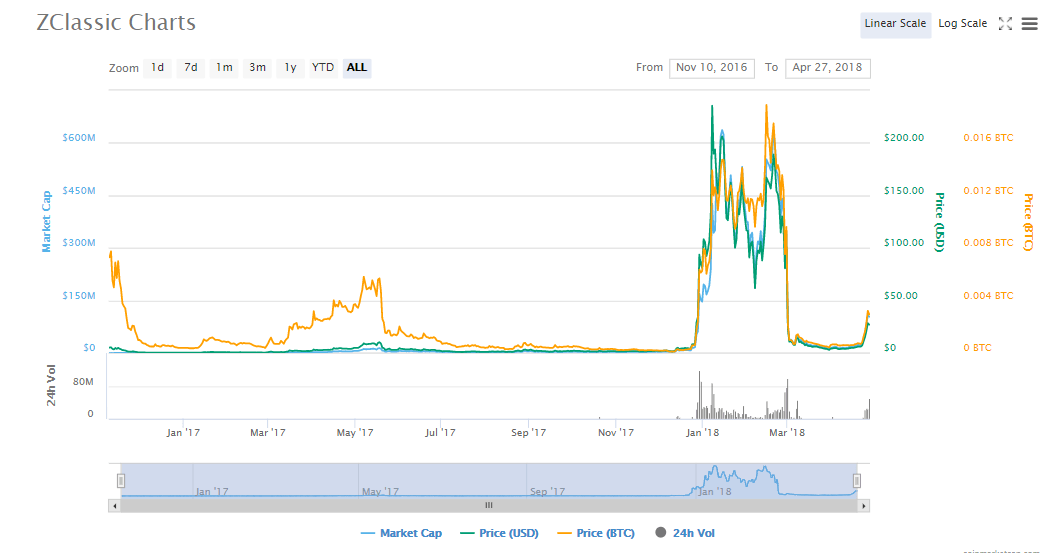Click the navigator left range handle

[121, 481]
